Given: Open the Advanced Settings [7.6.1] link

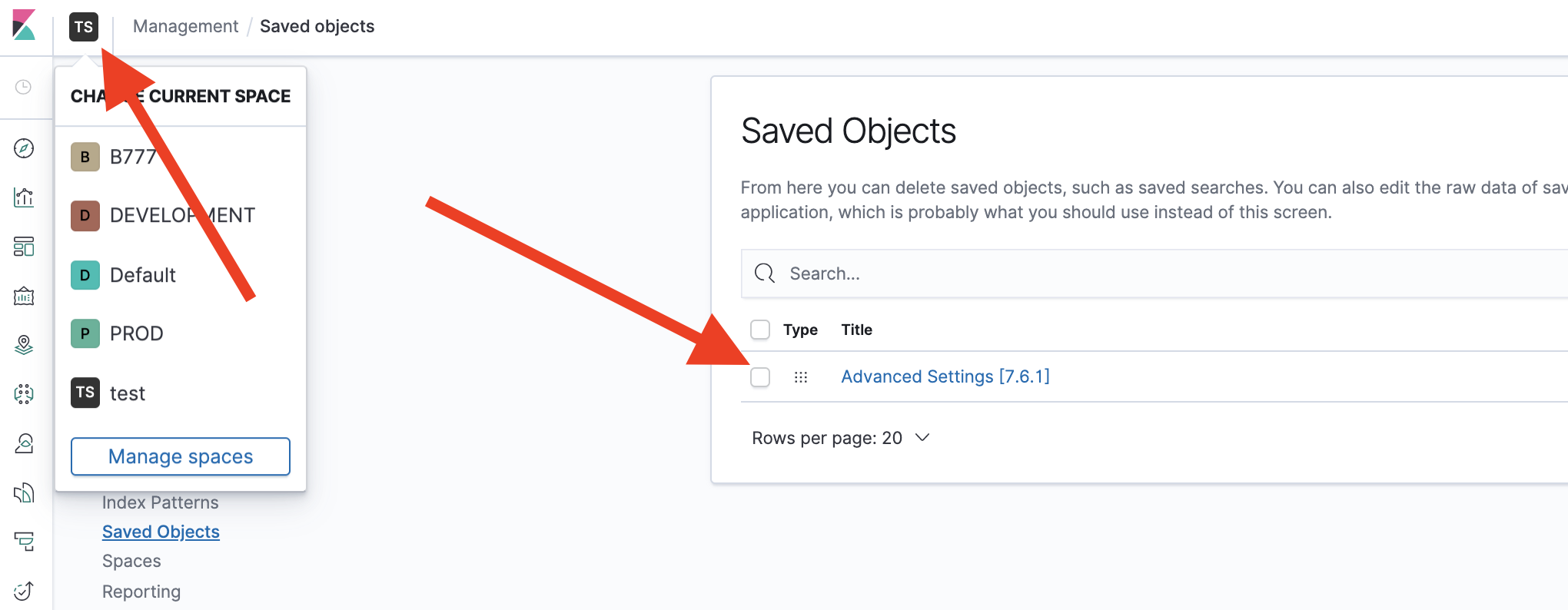Looking at the screenshot, I should click(x=945, y=376).
